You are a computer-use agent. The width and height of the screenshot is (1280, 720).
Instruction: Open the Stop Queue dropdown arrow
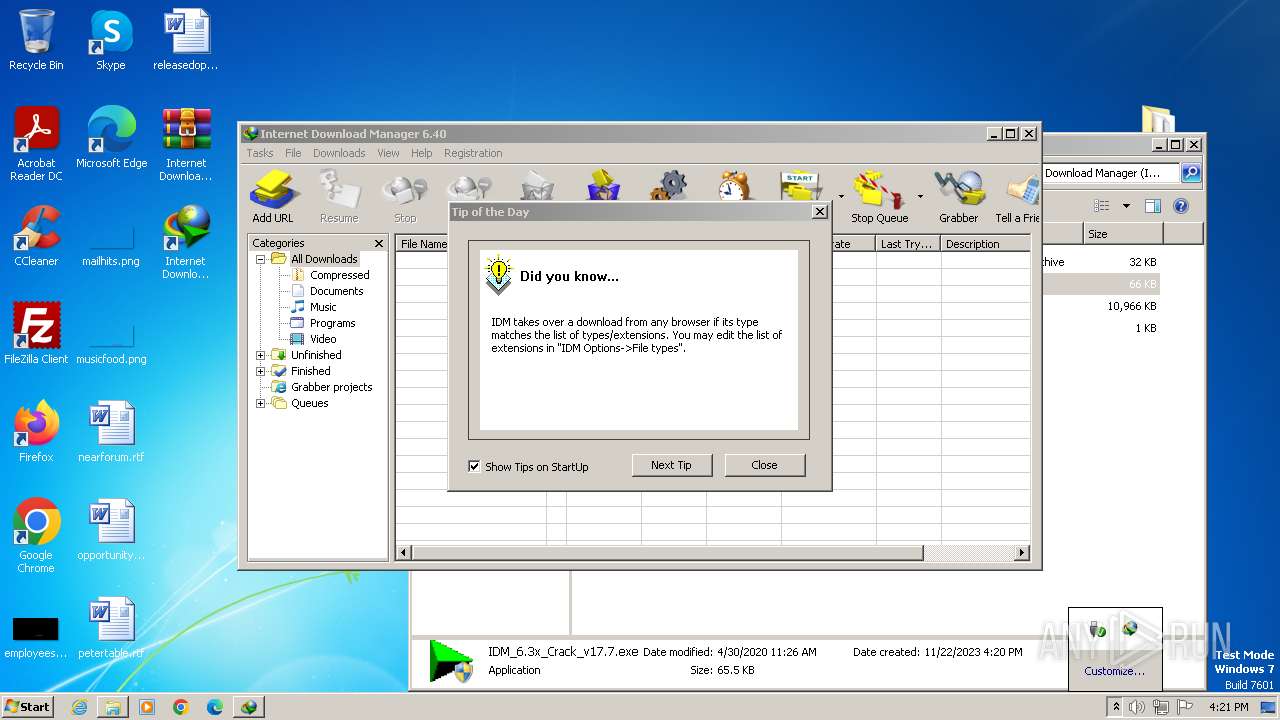tap(920, 196)
